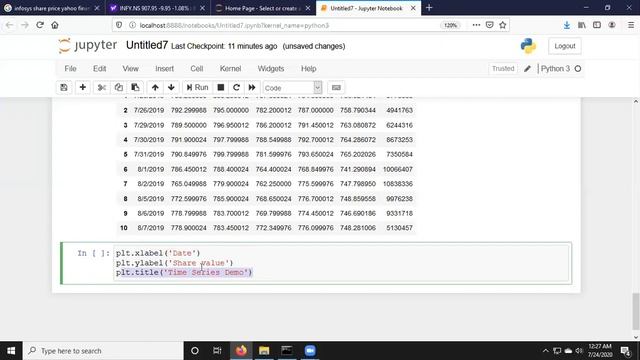The height and width of the screenshot is (360, 640).
Task: Click the pencil edit mode icon
Action: pos(527,69)
